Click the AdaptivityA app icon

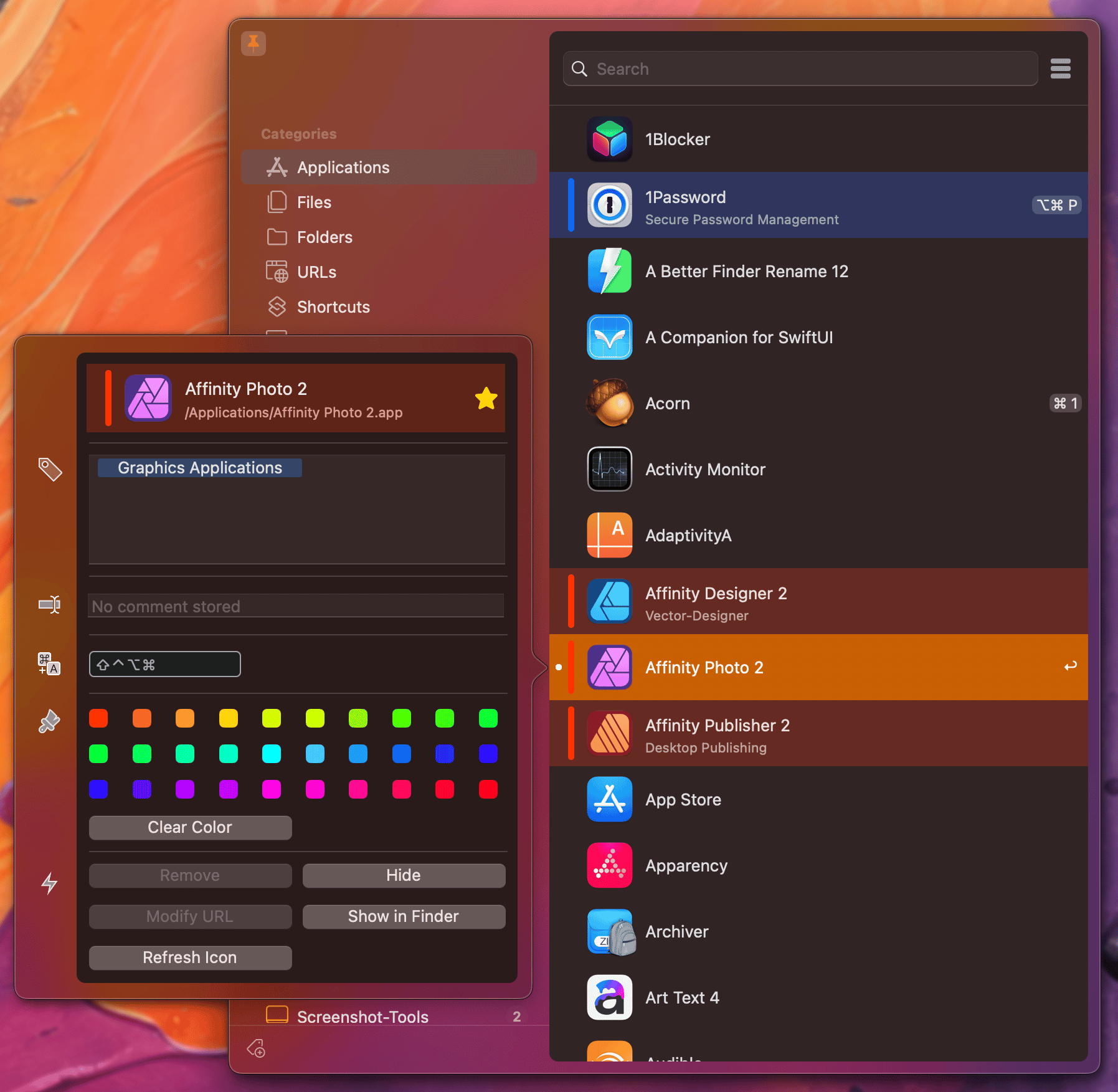point(609,535)
